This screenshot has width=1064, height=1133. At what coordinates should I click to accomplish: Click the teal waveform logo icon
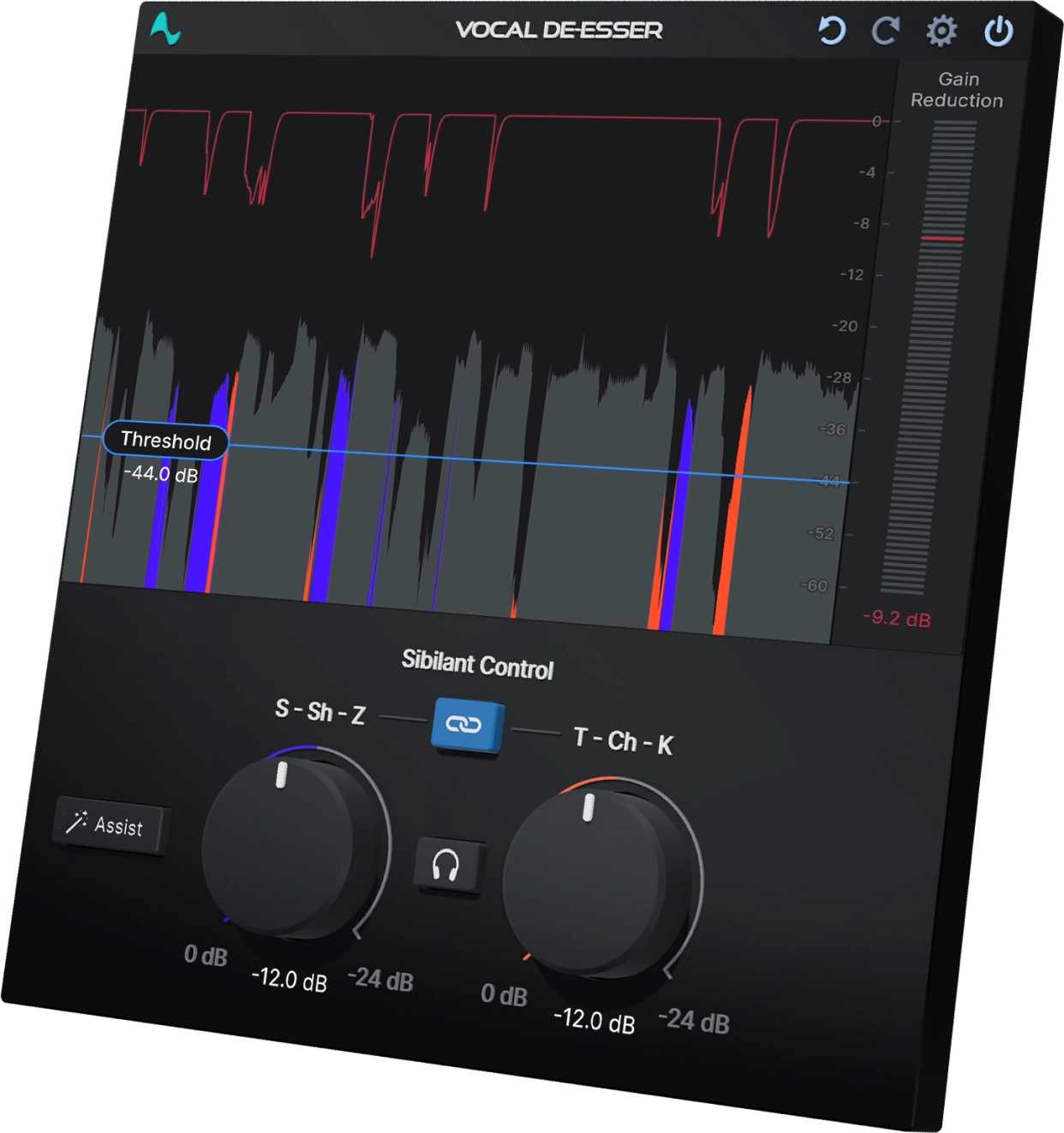(x=165, y=28)
